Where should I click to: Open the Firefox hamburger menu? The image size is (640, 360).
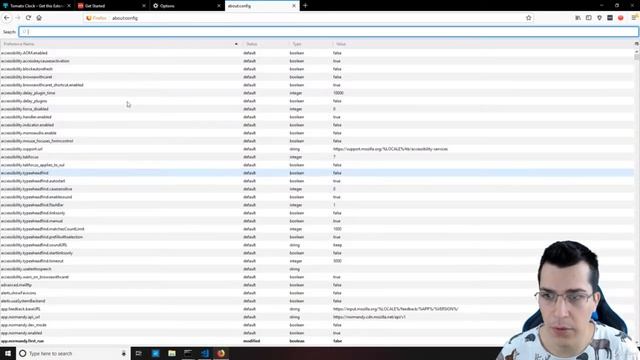(634, 18)
